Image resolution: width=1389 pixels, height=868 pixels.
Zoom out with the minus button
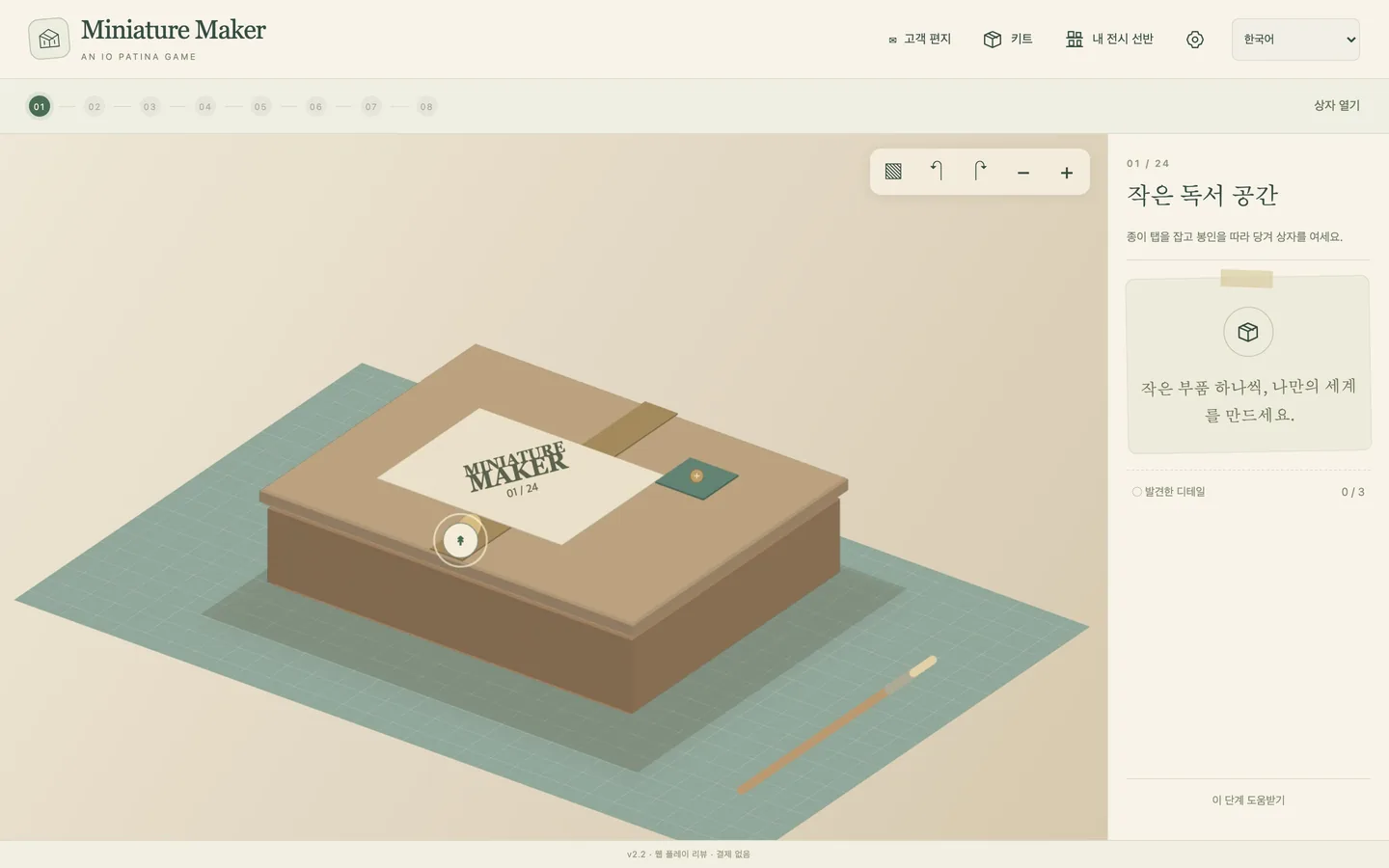1023,173
